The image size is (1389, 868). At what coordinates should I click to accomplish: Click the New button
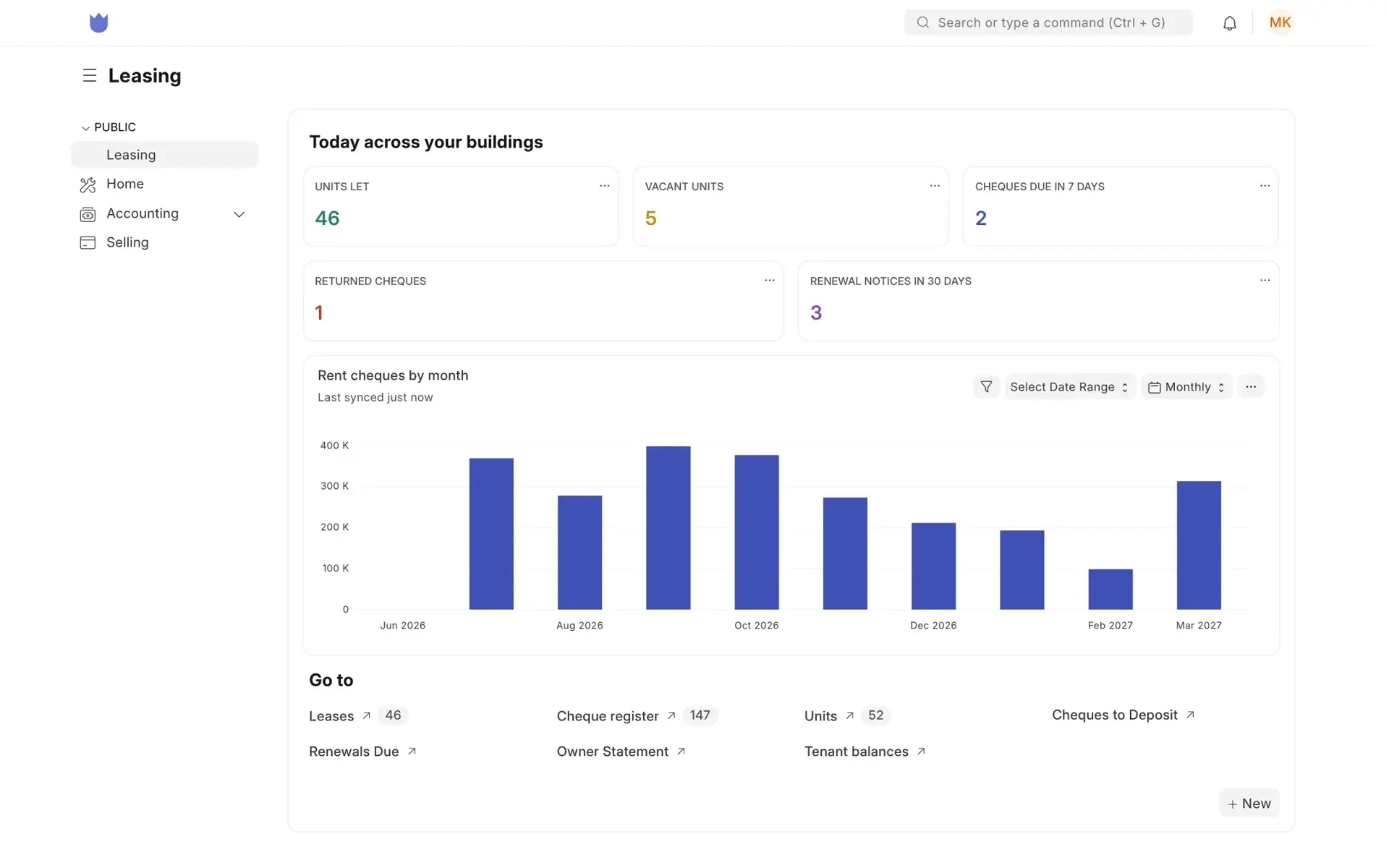coord(1249,804)
